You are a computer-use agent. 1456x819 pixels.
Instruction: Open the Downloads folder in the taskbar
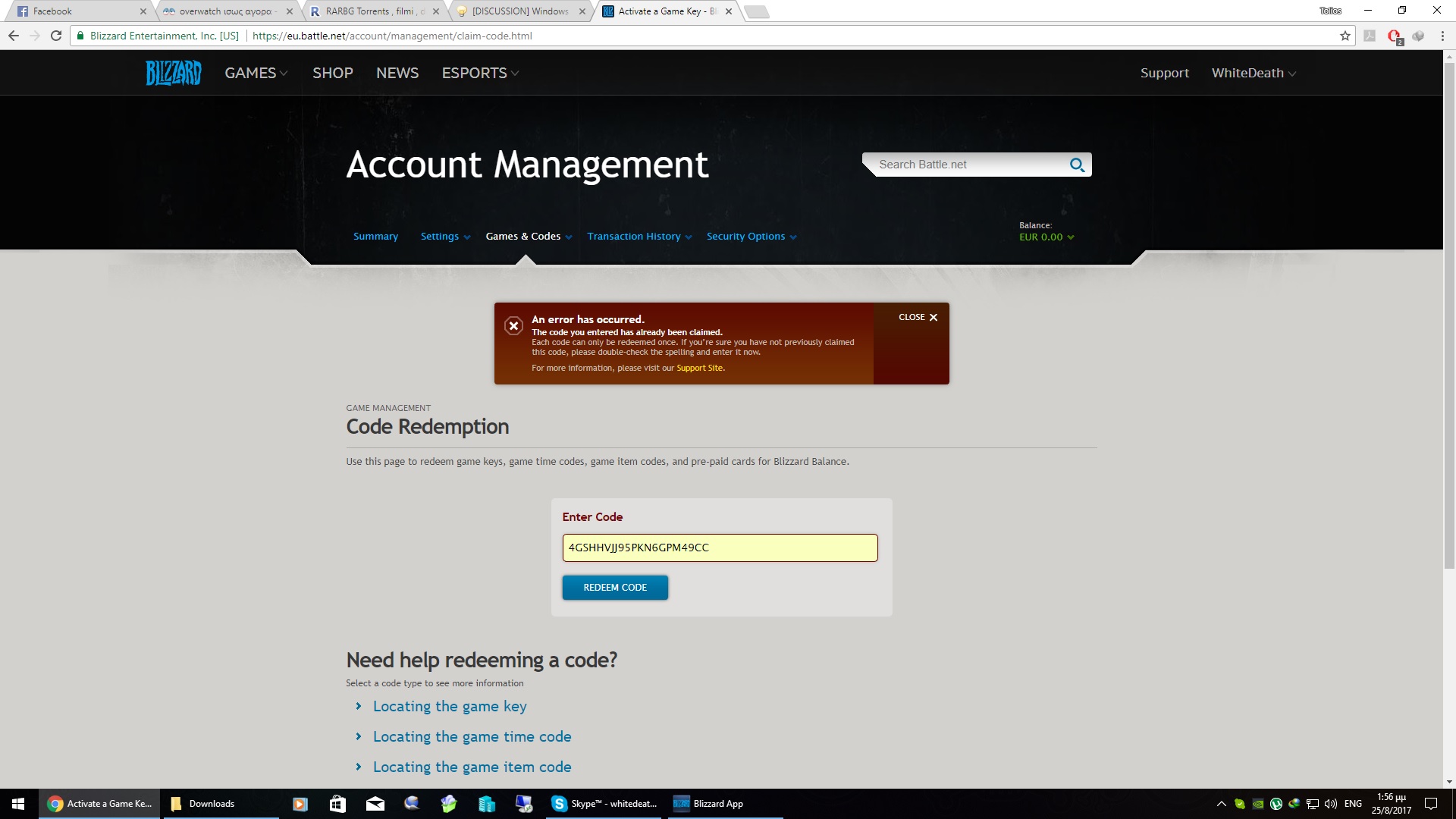pyautogui.click(x=220, y=804)
